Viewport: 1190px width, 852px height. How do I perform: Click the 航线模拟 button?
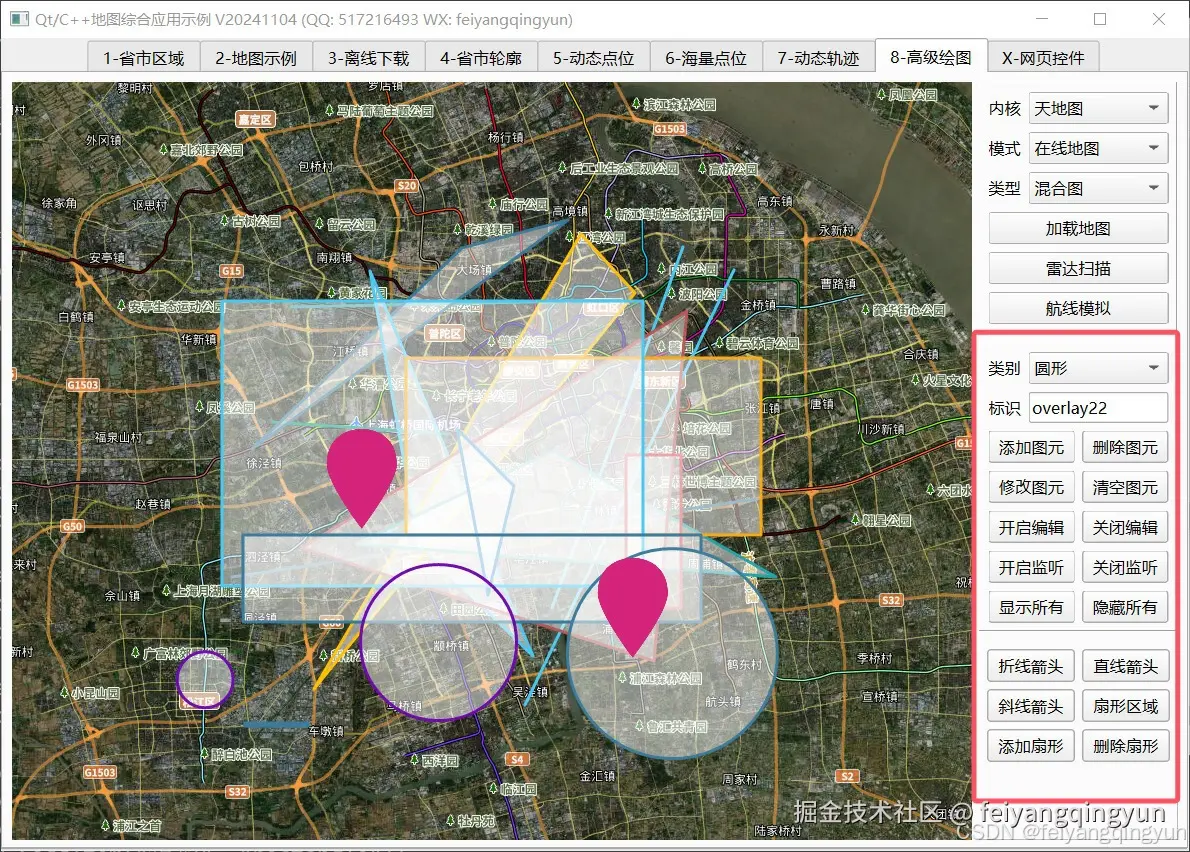[x=1078, y=308]
